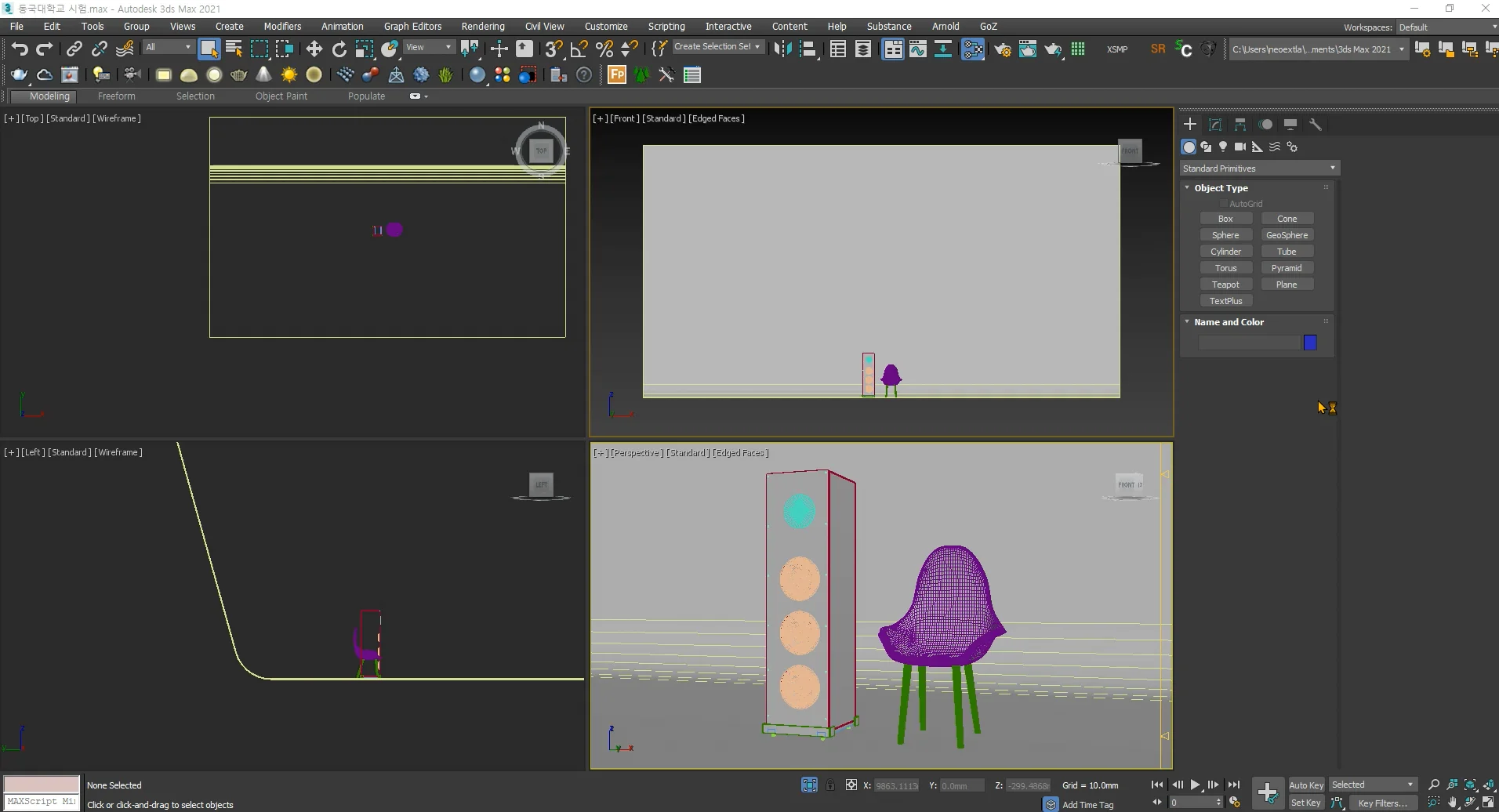
Task: Toggle Snaps Toggle on
Action: coord(554,49)
